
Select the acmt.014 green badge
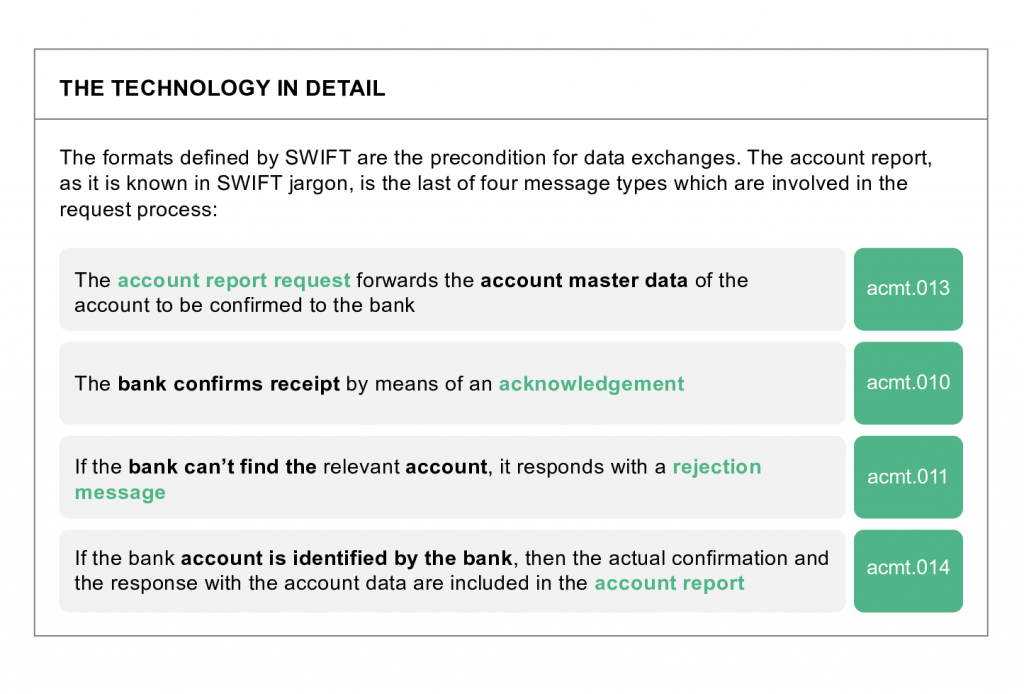tap(908, 571)
